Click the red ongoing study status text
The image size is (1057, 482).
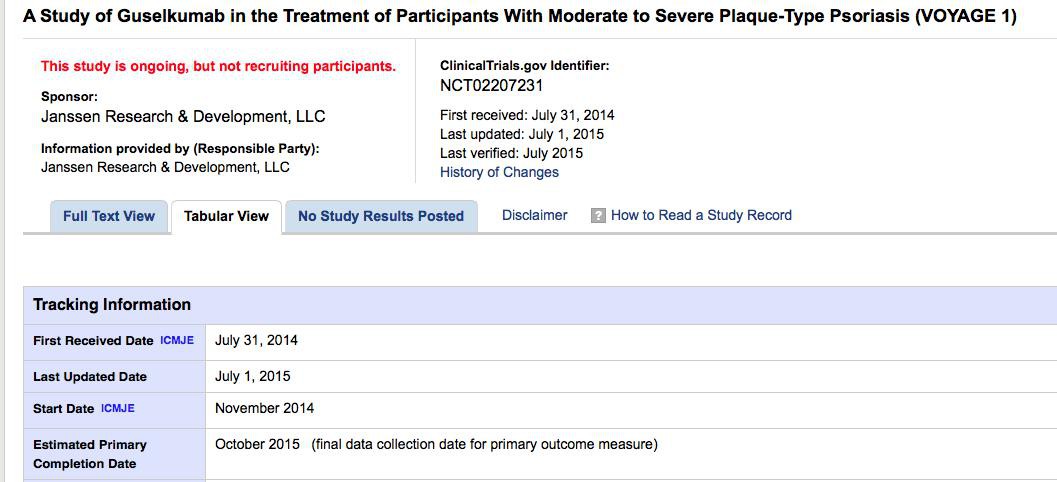click(x=218, y=66)
